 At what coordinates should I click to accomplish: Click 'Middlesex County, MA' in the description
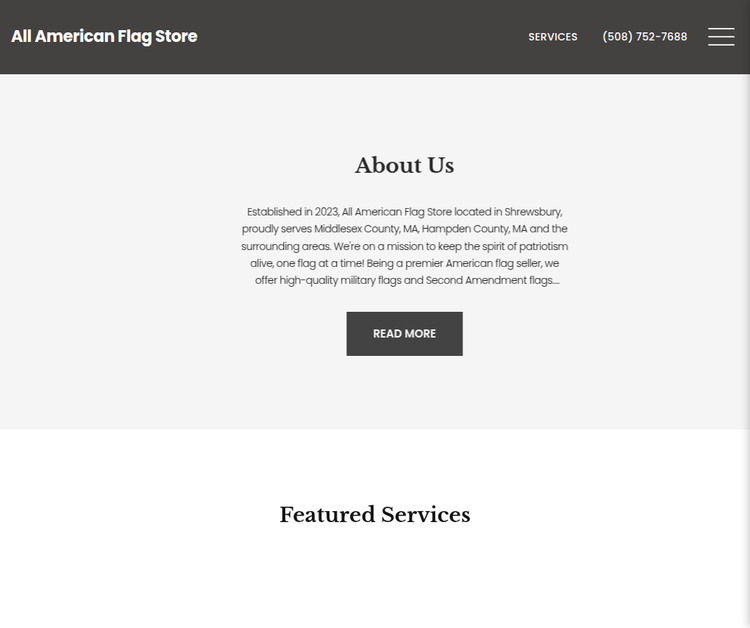366,229
